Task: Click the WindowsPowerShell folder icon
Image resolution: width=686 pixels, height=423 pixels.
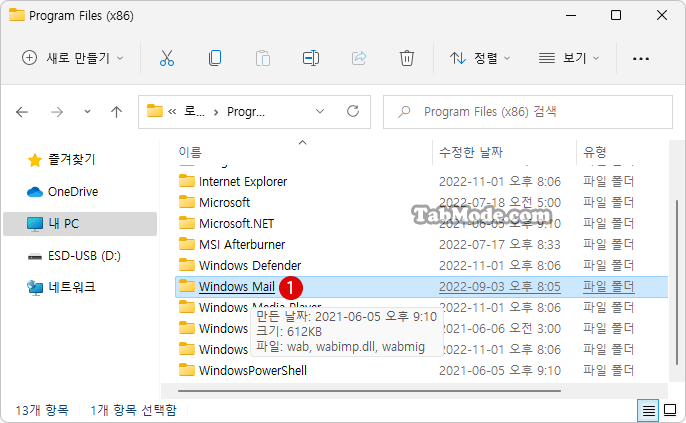Action: (x=187, y=370)
